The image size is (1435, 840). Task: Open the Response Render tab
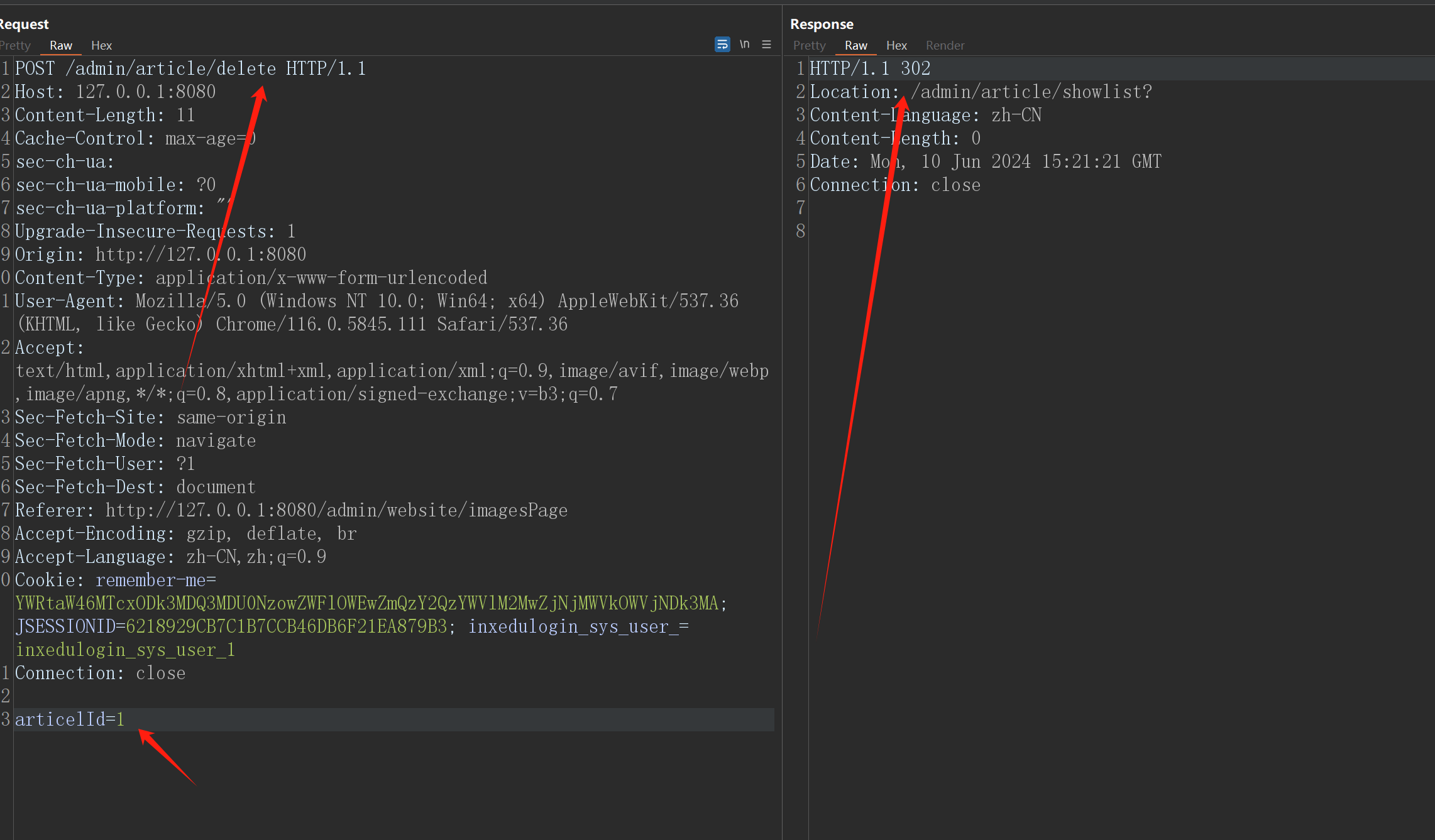pos(945,45)
